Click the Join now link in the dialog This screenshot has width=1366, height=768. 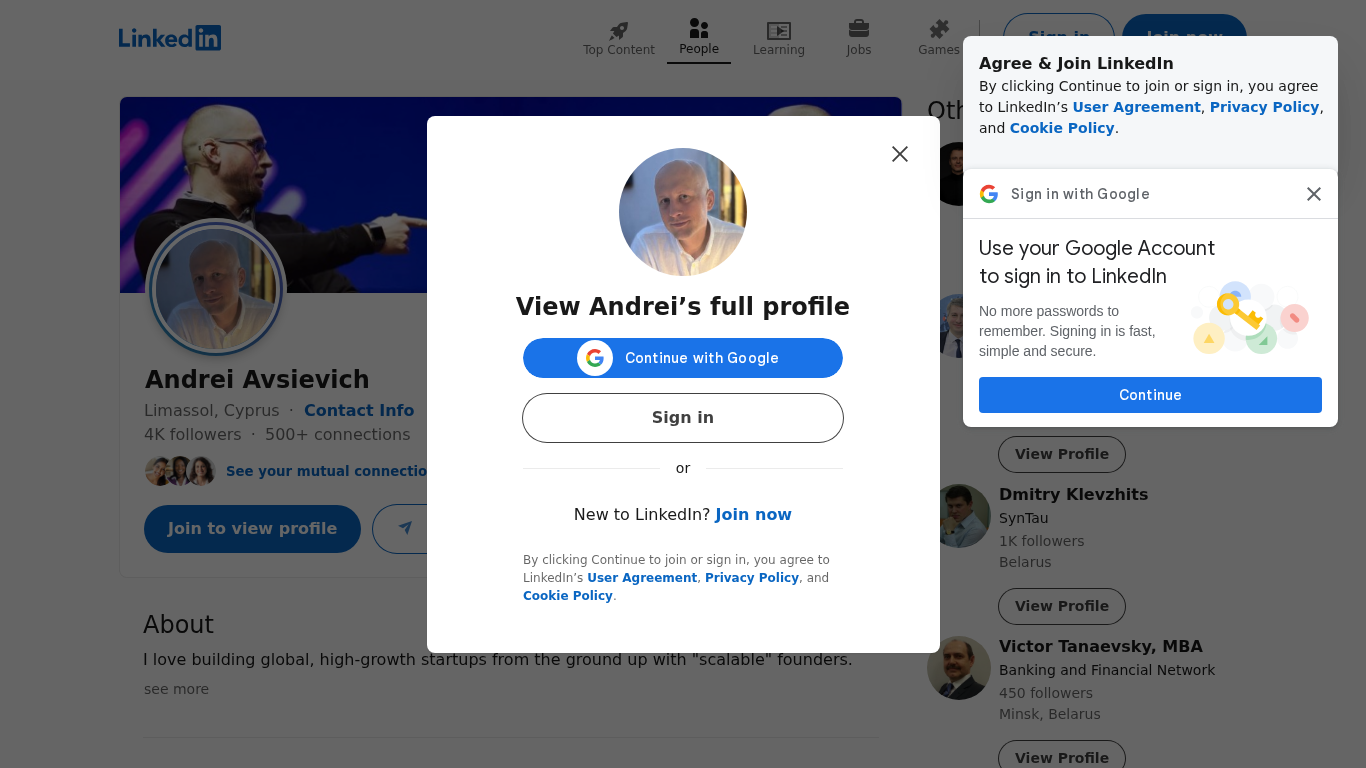[x=753, y=515]
